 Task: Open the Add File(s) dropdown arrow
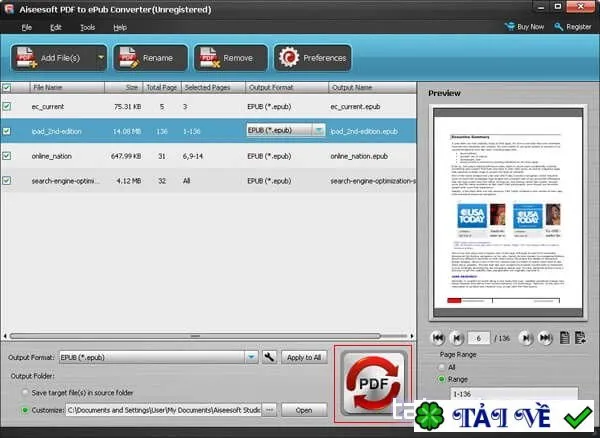101,58
